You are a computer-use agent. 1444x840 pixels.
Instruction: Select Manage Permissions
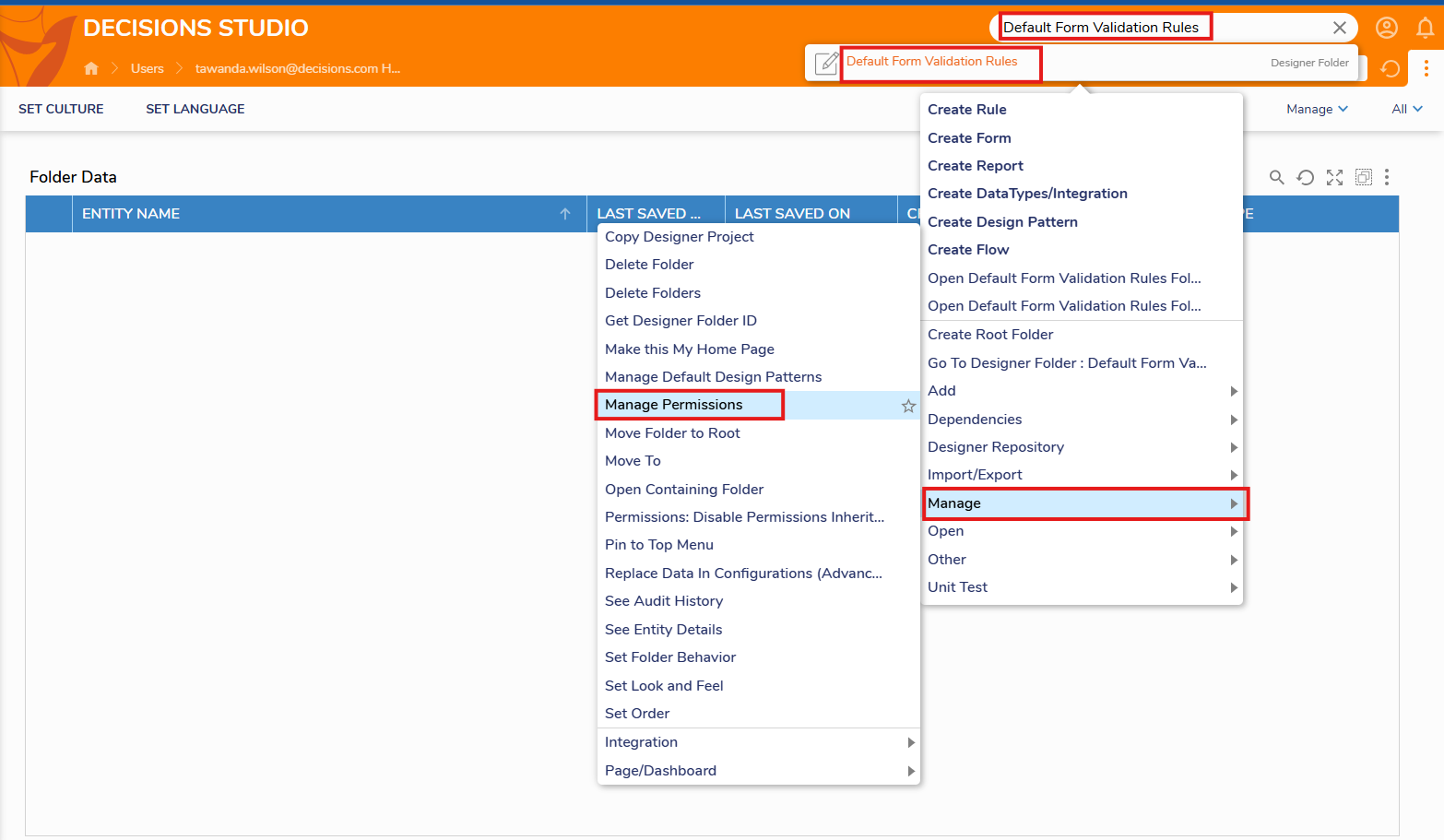tap(673, 405)
